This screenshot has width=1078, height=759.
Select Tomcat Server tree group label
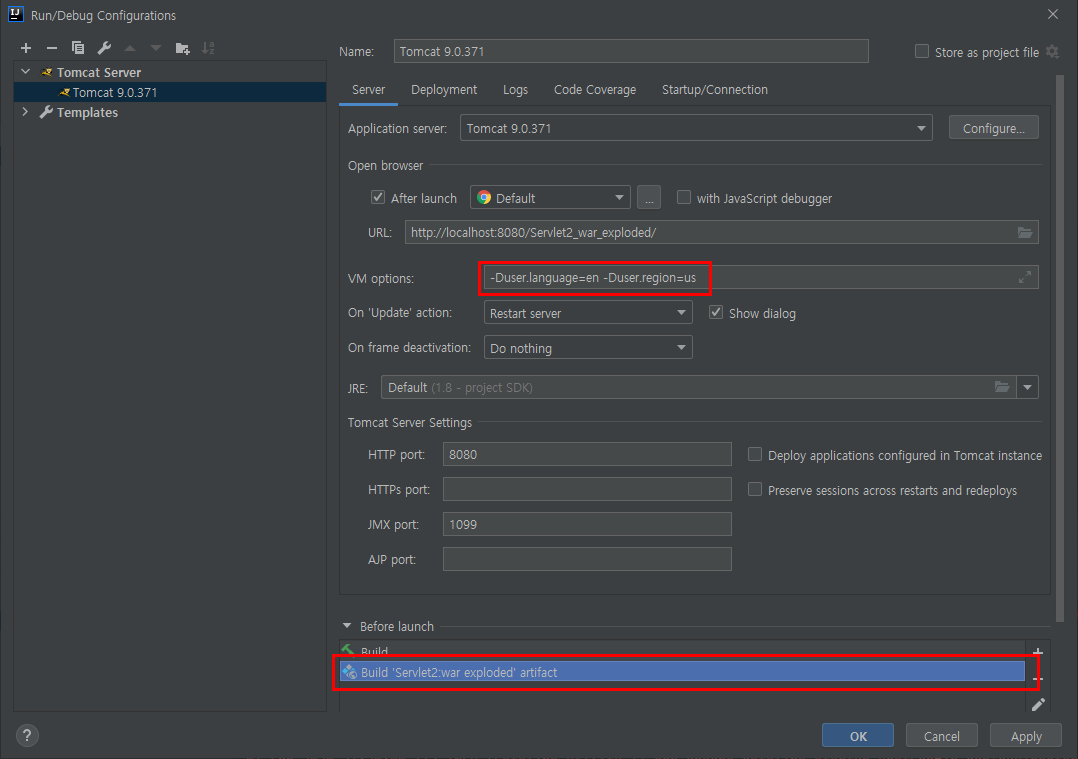pyautogui.click(x=98, y=72)
